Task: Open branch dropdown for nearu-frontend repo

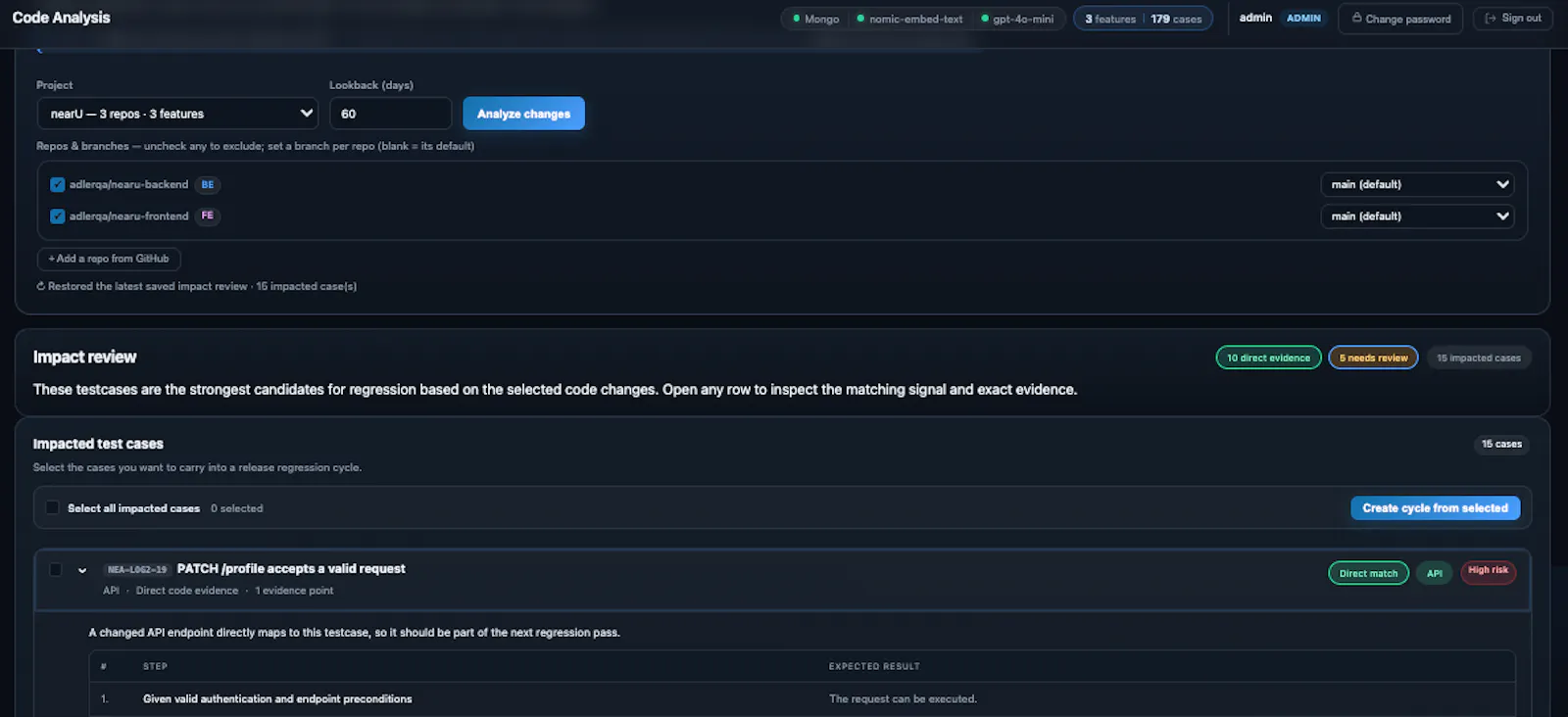Action: (1417, 215)
